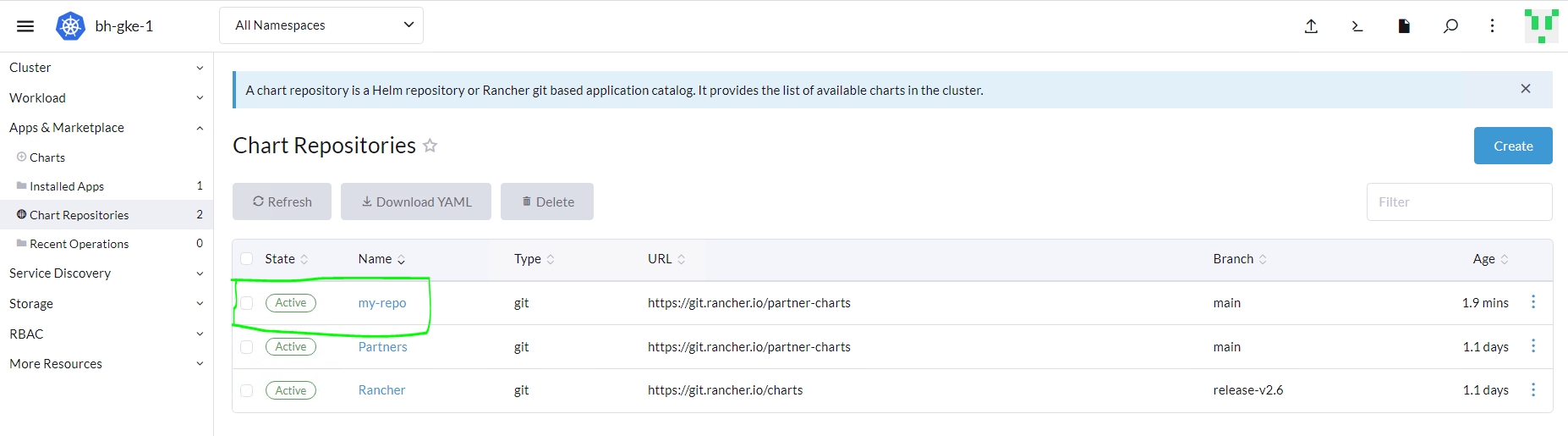This screenshot has width=1568, height=436.
Task: Click the Filter input field
Action: click(x=1458, y=201)
